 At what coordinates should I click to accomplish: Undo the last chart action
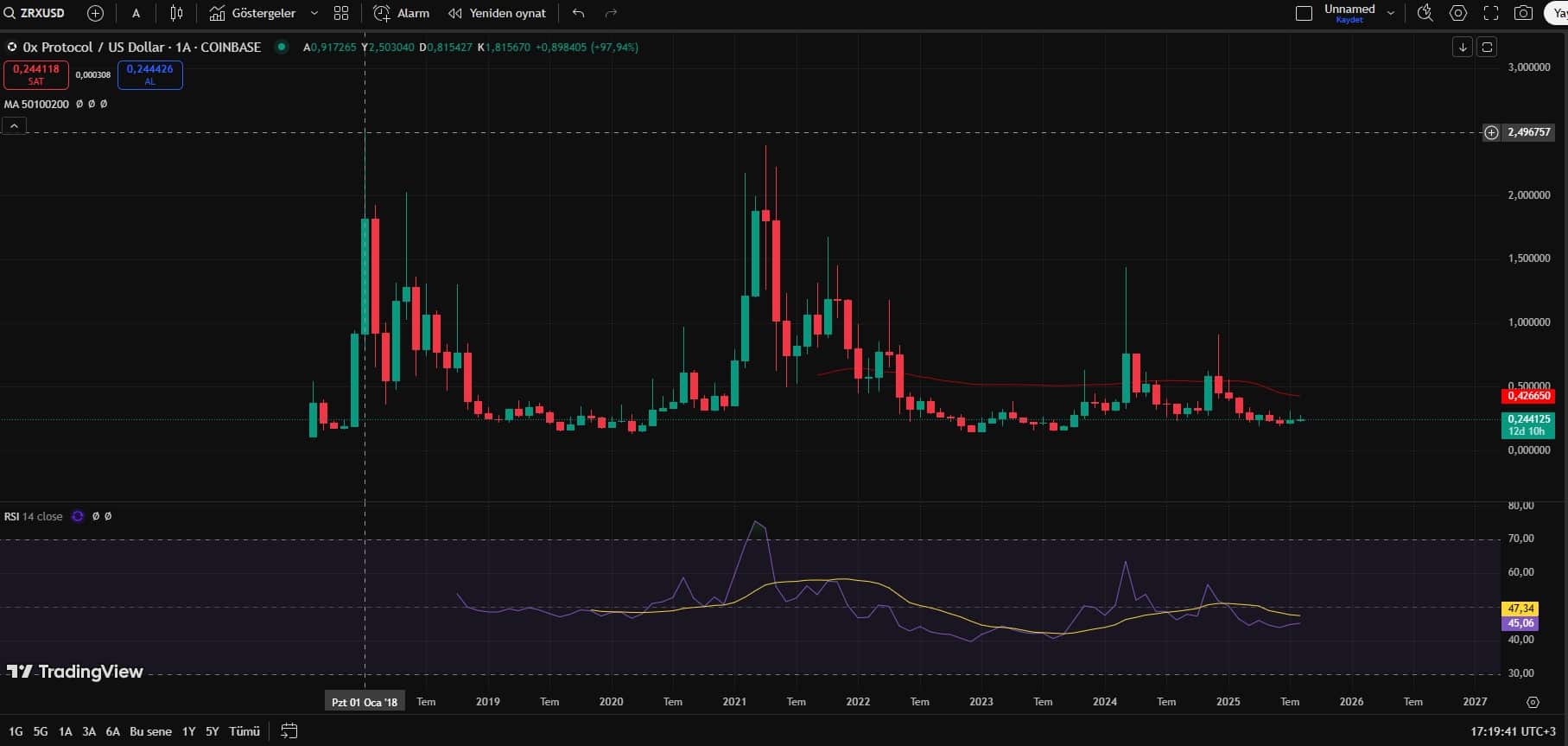pos(578,13)
